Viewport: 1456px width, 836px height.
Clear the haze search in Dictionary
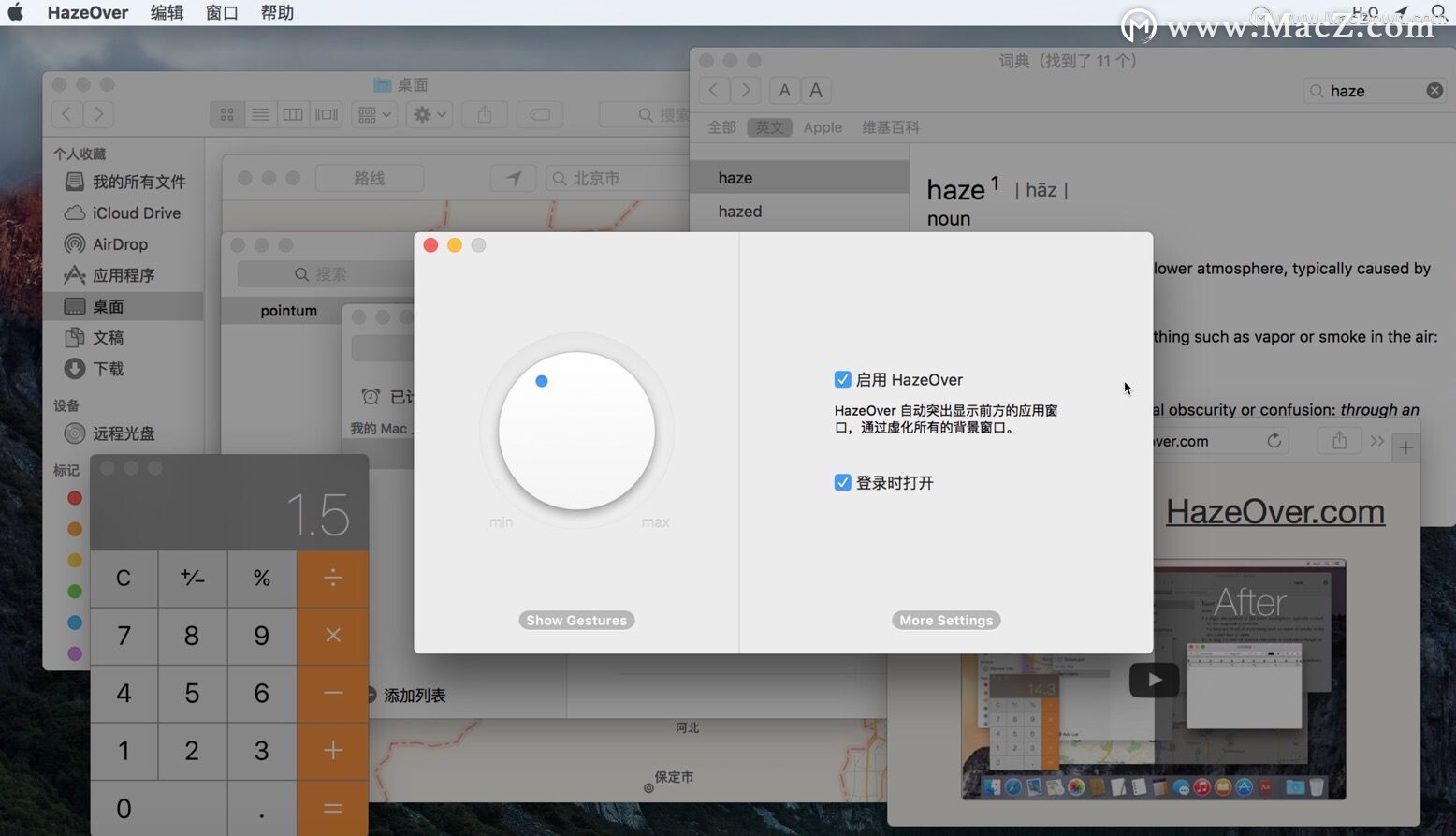coord(1434,91)
